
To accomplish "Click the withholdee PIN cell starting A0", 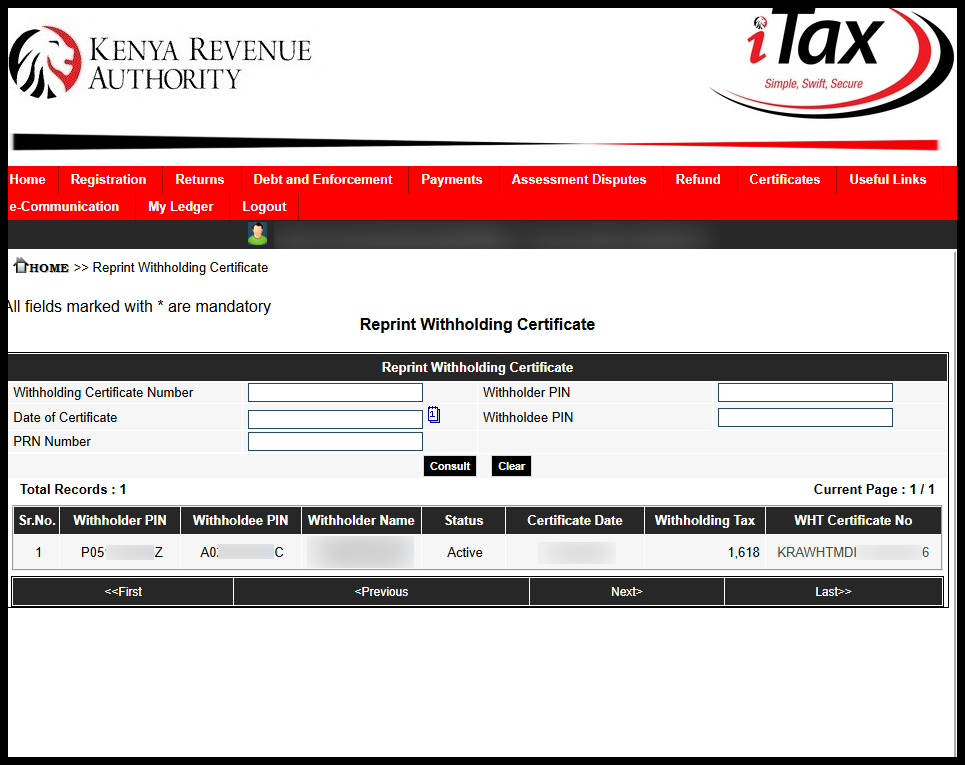I will pos(242,552).
